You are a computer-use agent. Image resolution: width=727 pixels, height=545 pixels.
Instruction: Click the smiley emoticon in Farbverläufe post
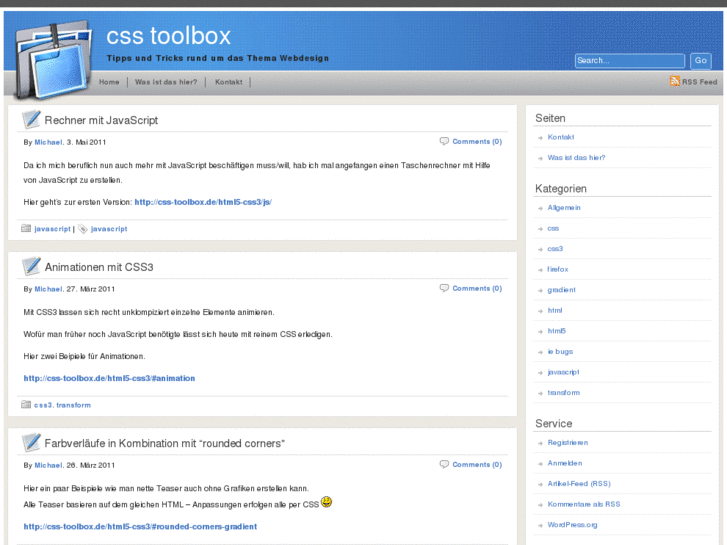(x=326, y=502)
